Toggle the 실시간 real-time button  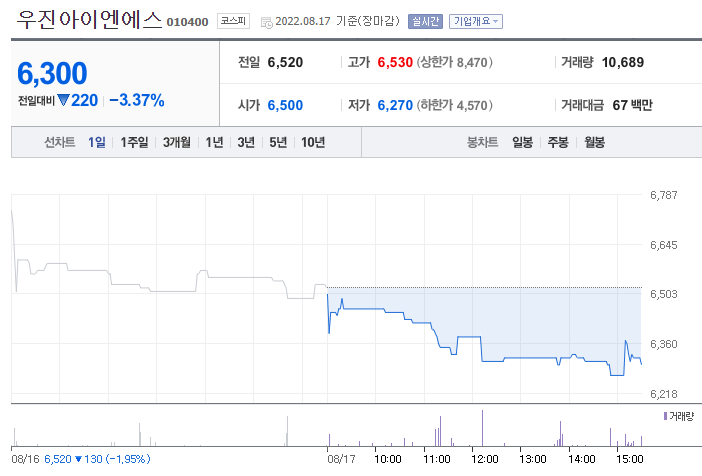tap(425, 21)
